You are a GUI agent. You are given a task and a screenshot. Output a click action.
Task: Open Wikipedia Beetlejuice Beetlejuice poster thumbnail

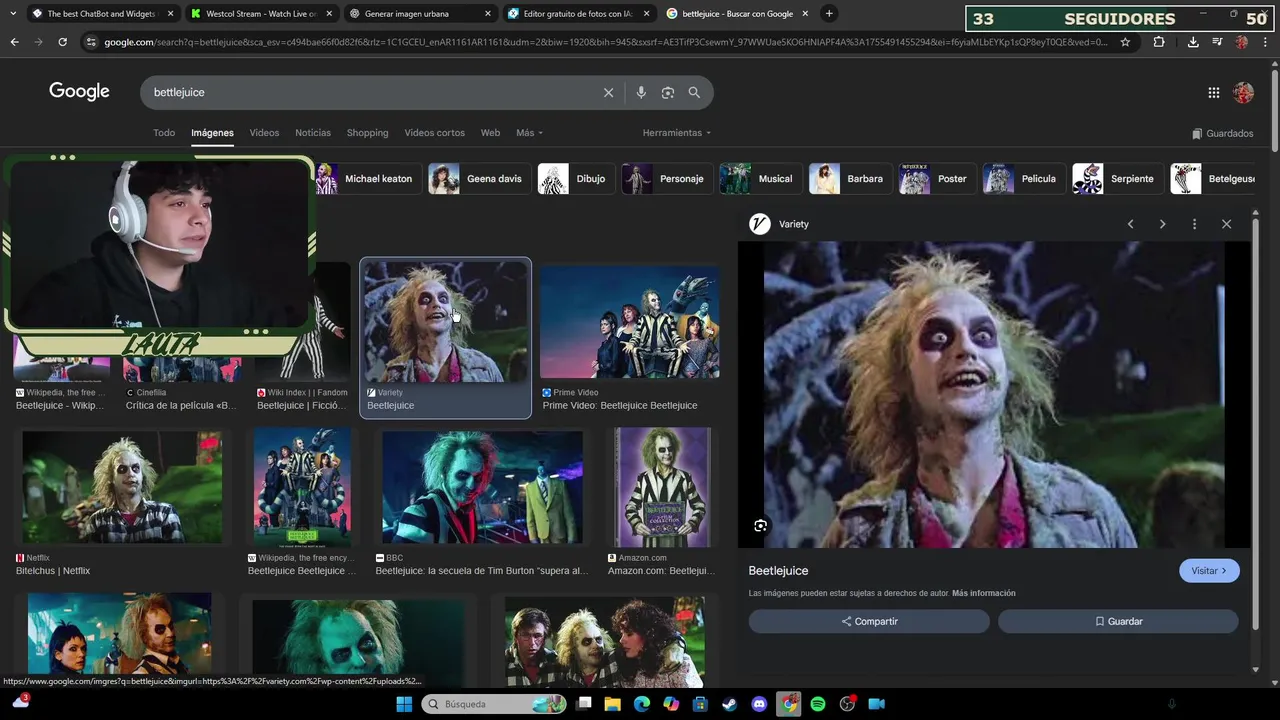pyautogui.click(x=302, y=488)
